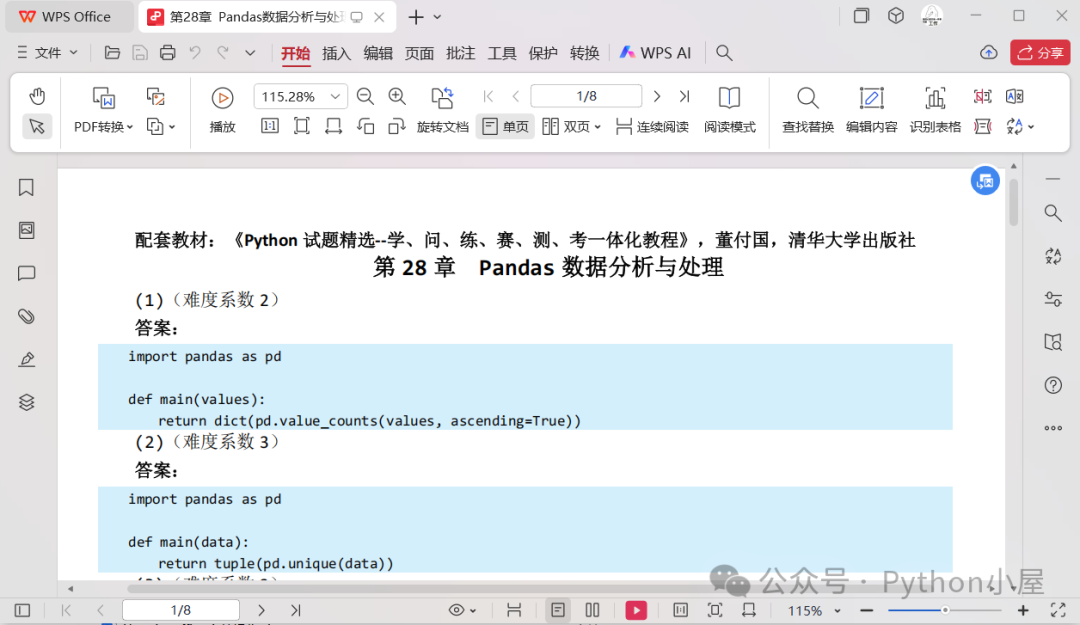Click the 播放 play slideshow icon
Viewport: 1080px width, 625px height.
[x=222, y=98]
